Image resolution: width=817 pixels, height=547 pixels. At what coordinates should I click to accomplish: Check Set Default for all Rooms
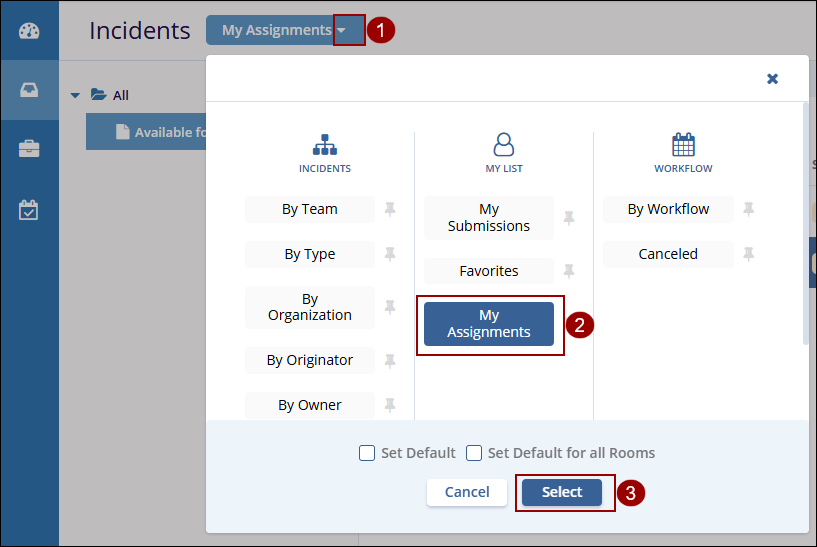(x=474, y=453)
